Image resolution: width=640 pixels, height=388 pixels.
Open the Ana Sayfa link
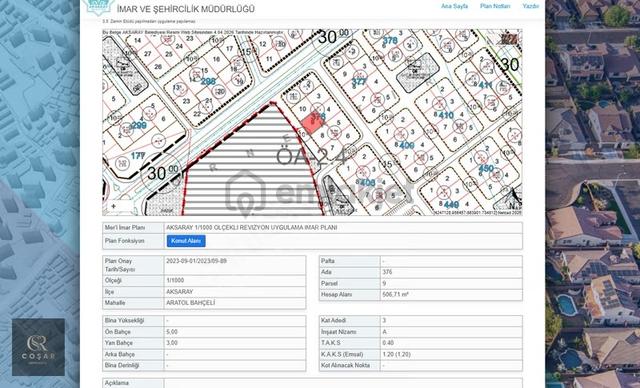pos(454,6)
